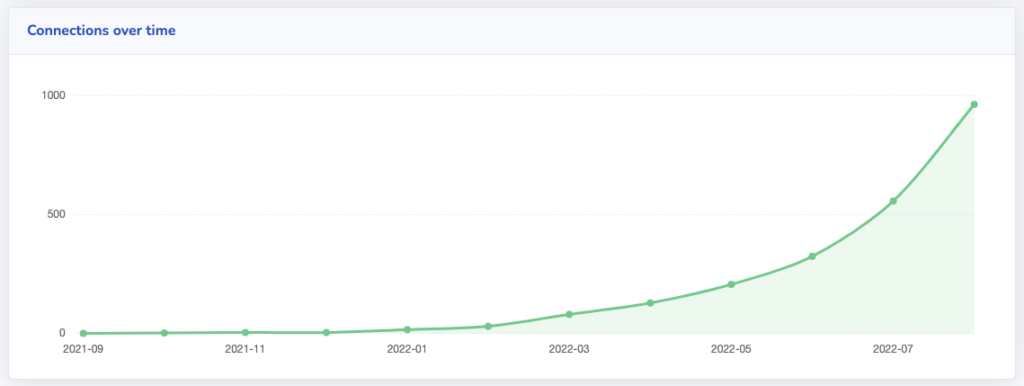Screen dimensions: 1024x386
Task: Click the final highest data point near 1000
Action: pos(974,105)
